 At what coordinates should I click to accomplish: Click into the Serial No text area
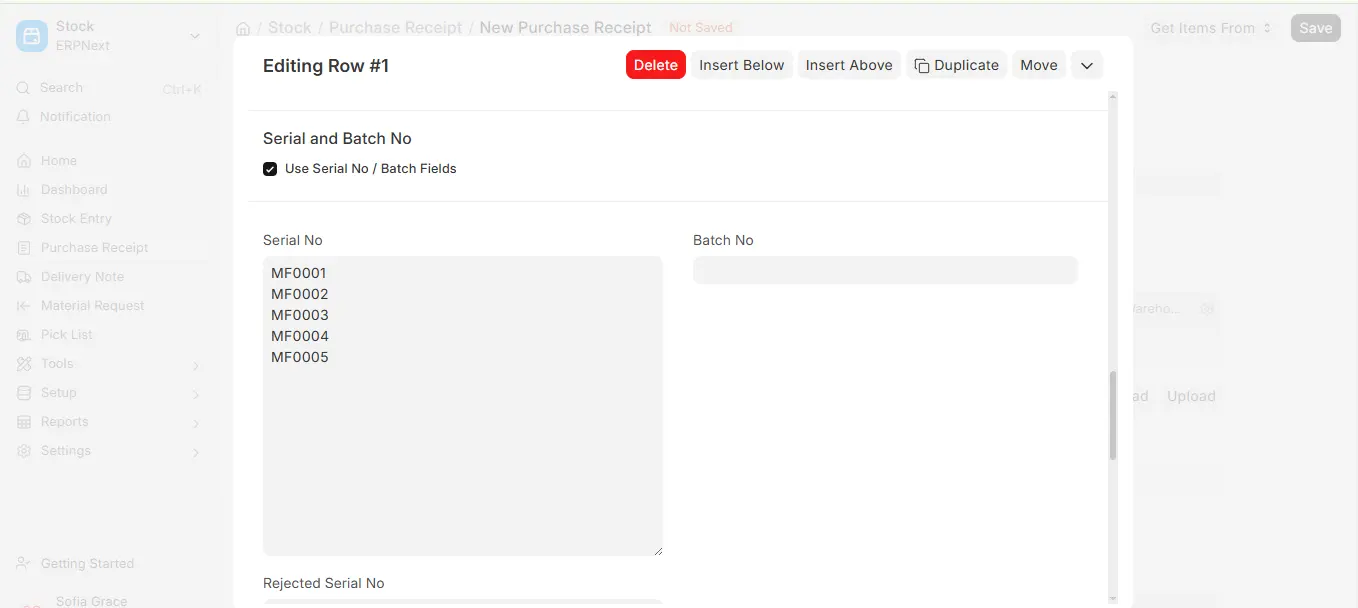tap(463, 406)
